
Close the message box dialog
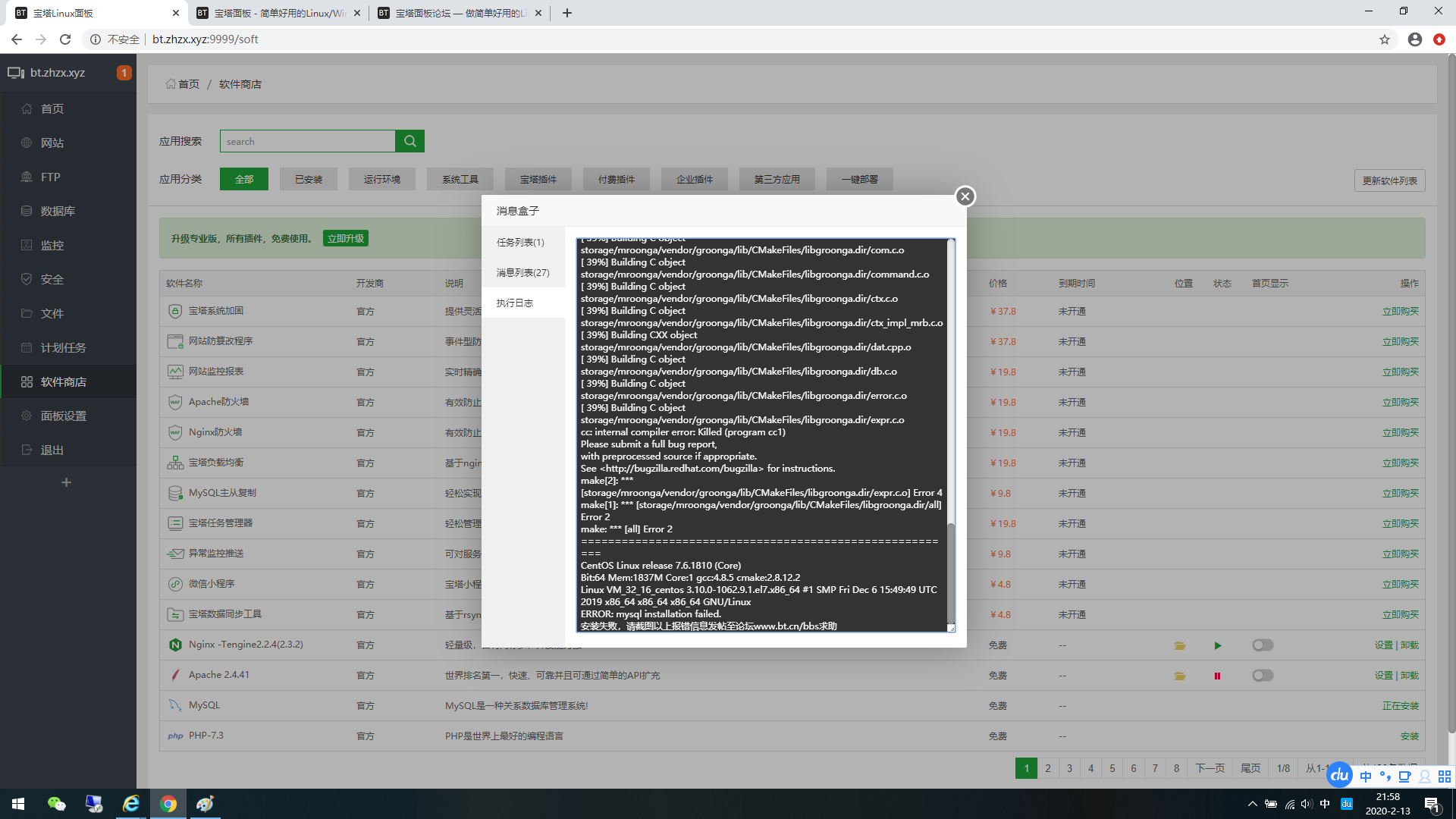click(x=965, y=196)
